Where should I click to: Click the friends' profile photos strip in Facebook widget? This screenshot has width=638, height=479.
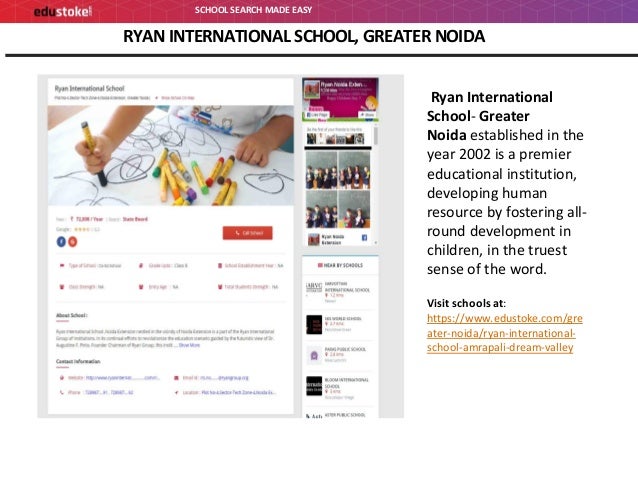[x=336, y=139]
